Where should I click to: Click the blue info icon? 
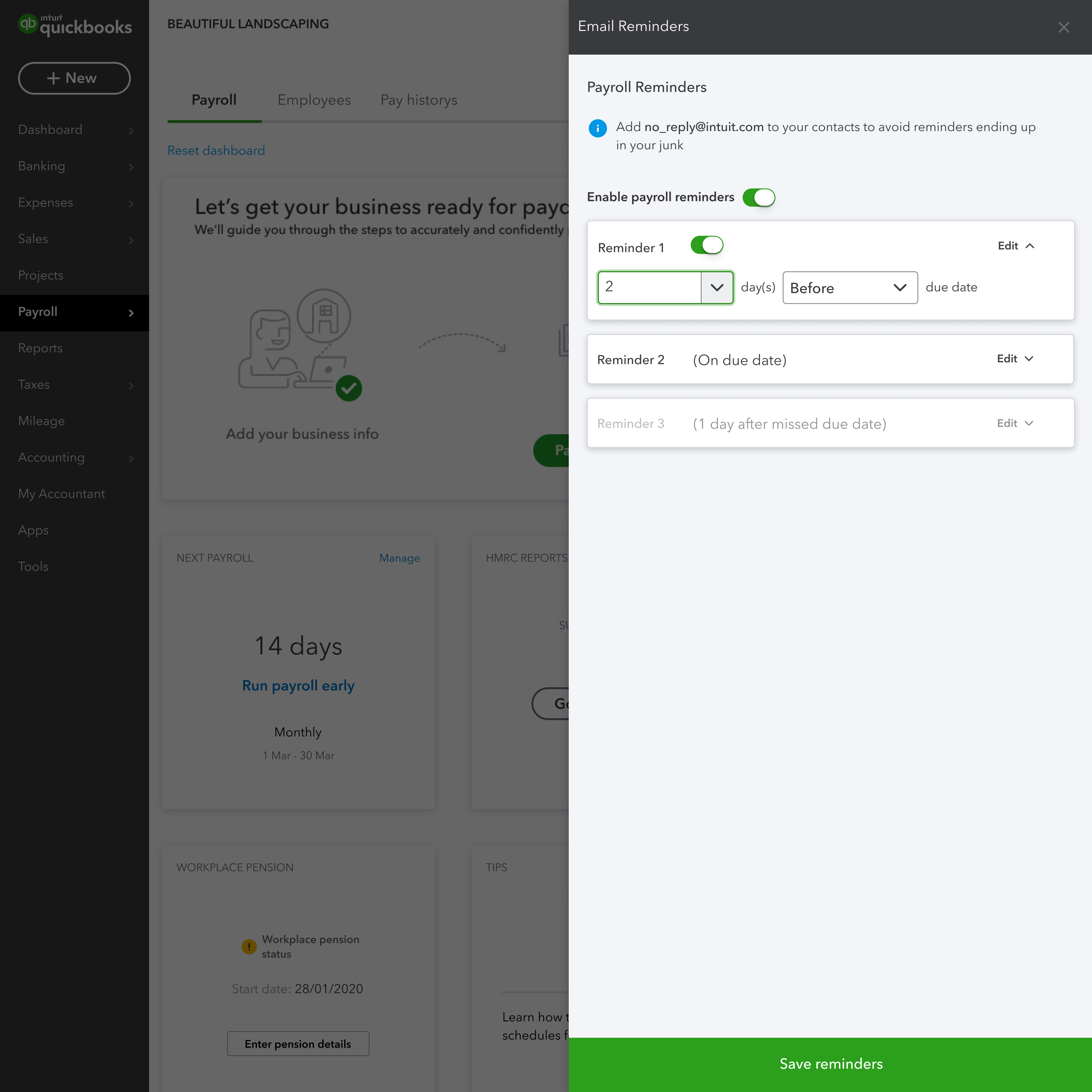(598, 128)
